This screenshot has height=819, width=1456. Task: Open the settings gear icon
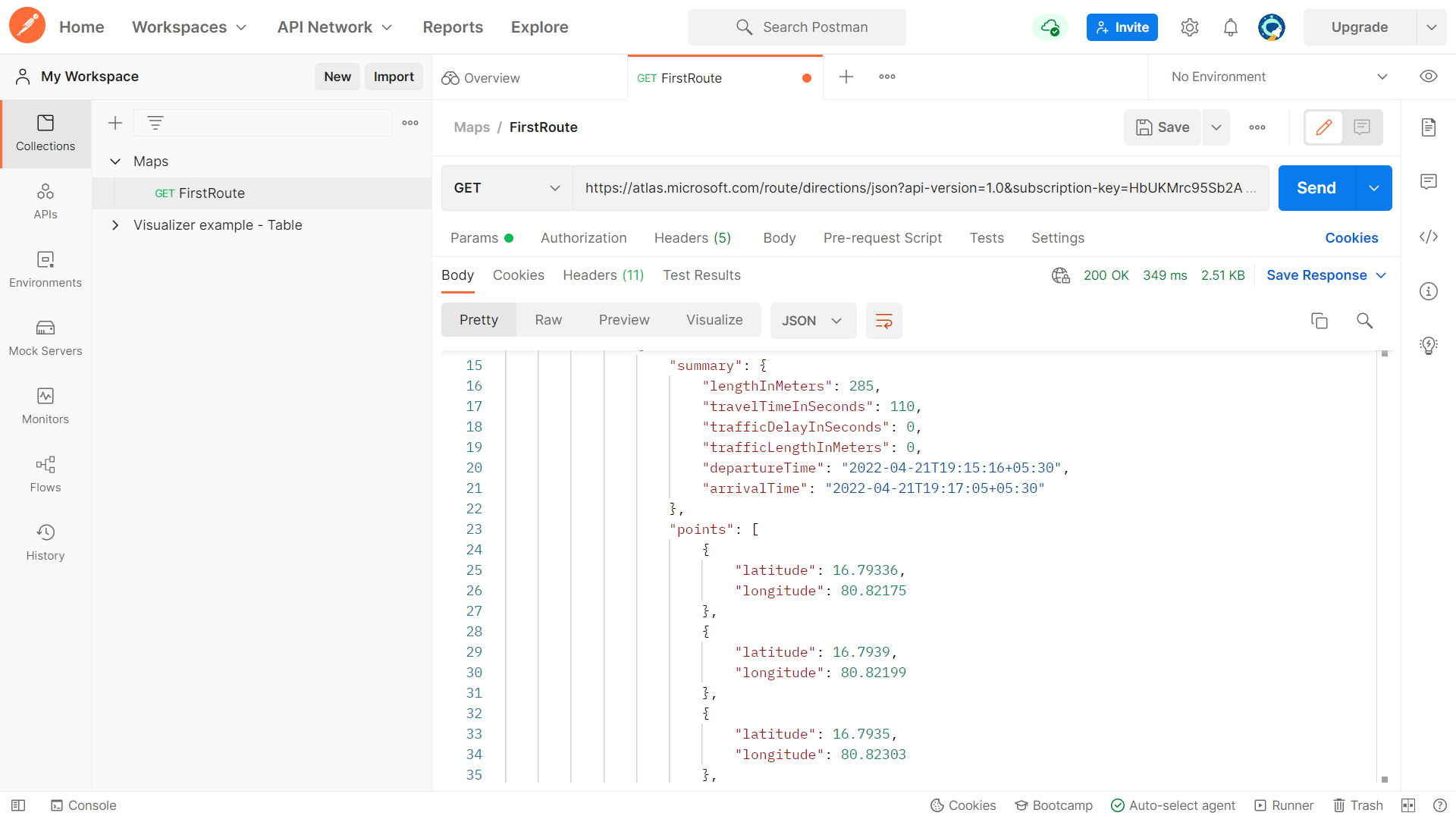tap(1190, 27)
